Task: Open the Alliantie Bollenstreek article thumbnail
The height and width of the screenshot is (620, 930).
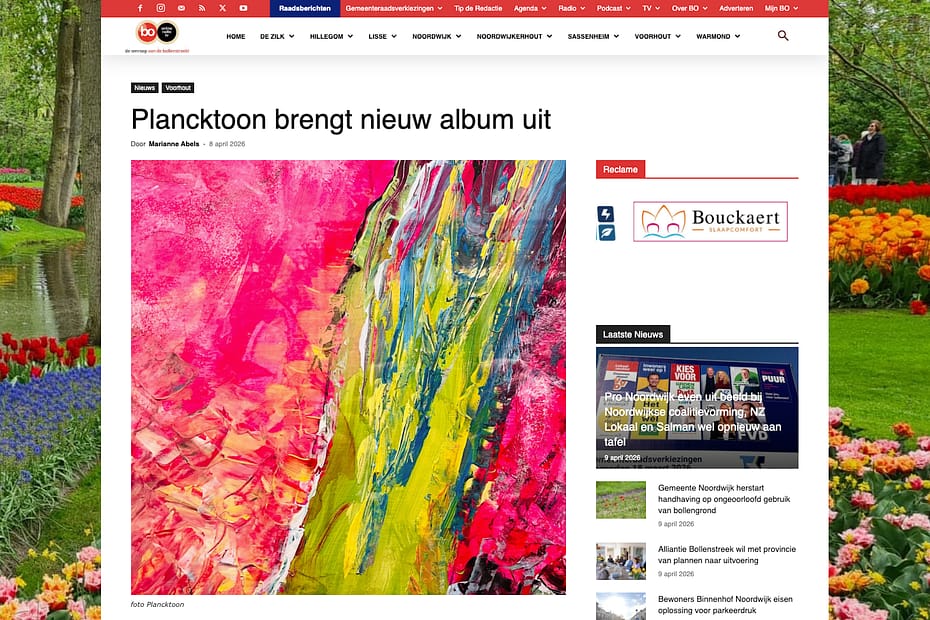Action: coord(621,561)
